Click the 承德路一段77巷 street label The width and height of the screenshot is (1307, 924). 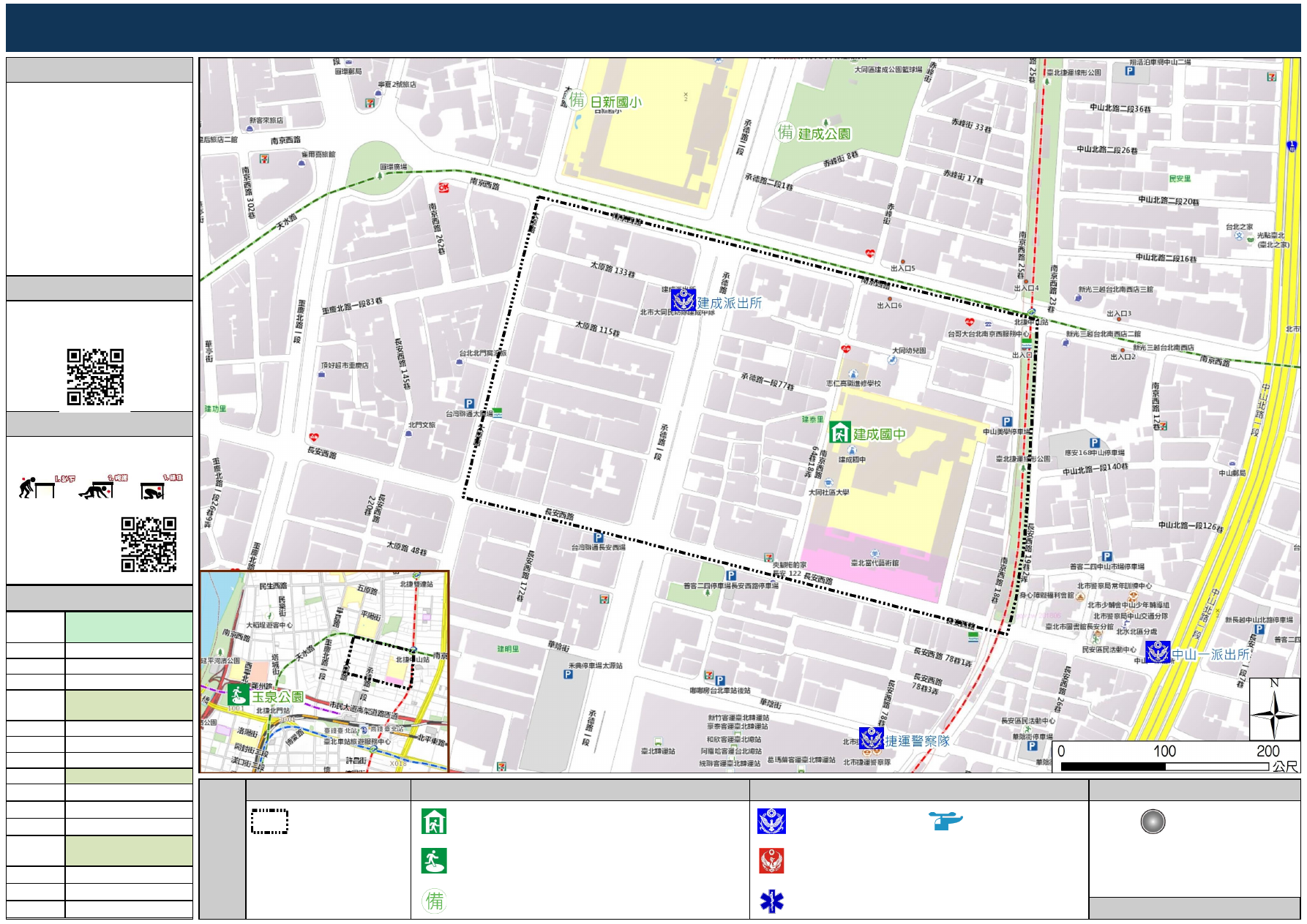pyautogui.click(x=768, y=381)
